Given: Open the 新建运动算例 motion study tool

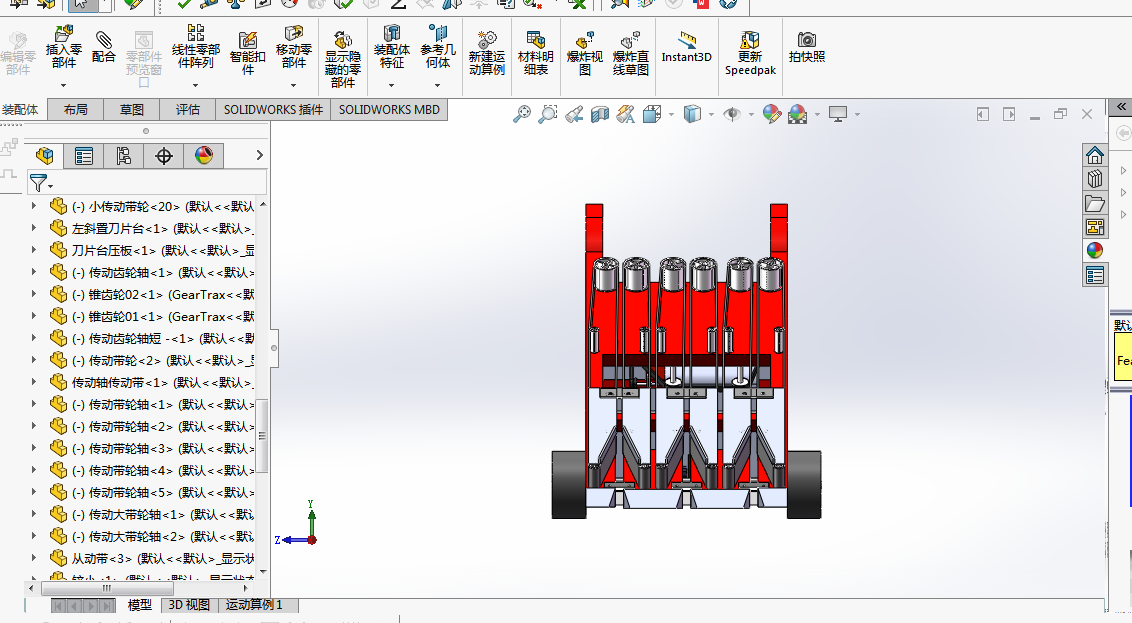Looking at the screenshot, I should click(x=487, y=53).
